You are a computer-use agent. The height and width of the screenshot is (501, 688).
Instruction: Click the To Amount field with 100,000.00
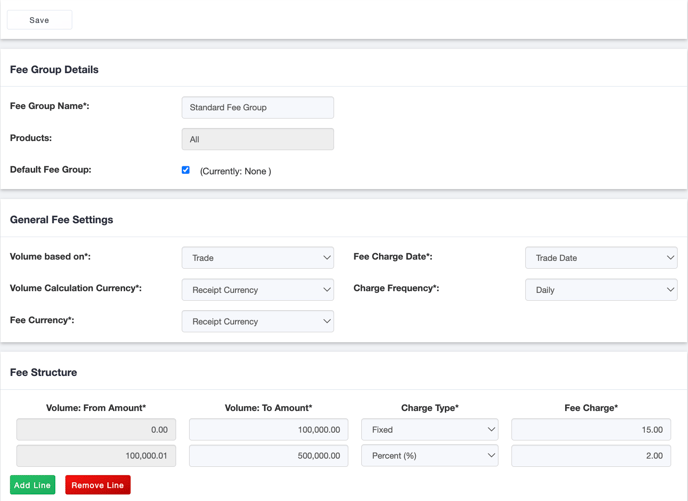click(268, 430)
